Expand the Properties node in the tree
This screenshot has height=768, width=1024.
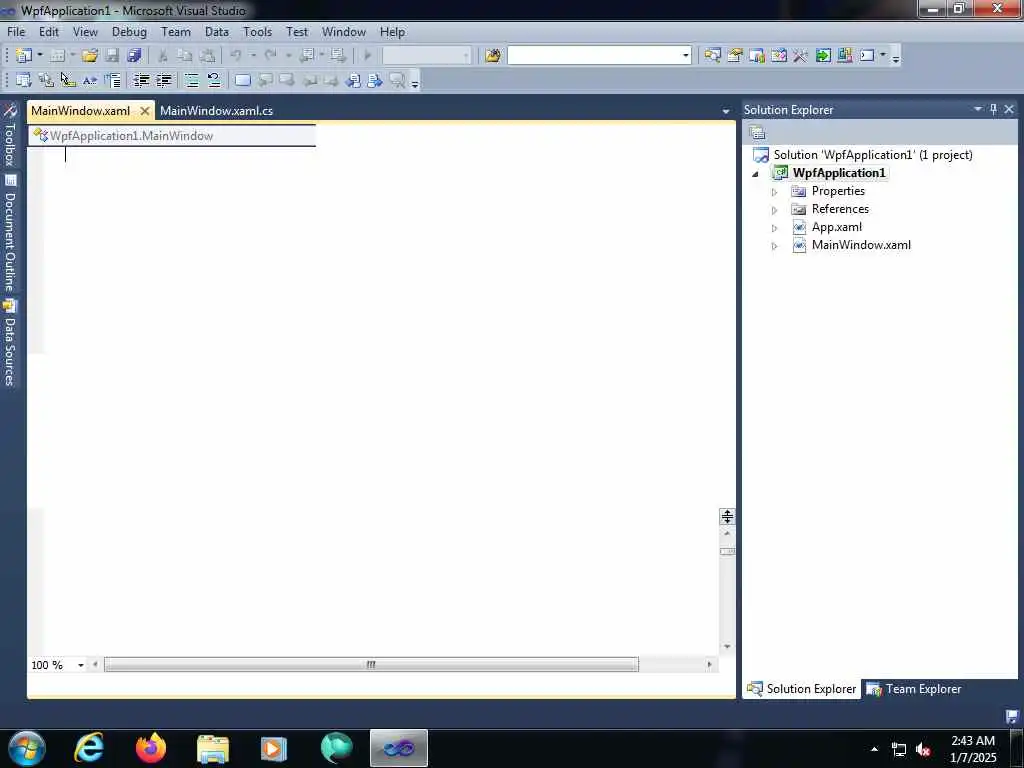click(x=775, y=192)
